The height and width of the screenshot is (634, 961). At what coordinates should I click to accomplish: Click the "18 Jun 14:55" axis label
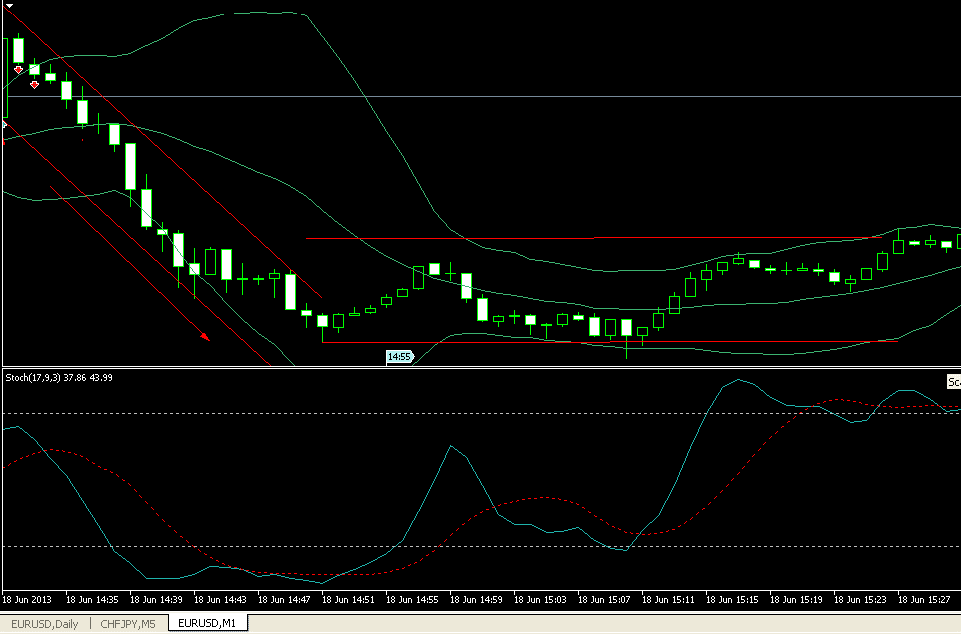412,599
